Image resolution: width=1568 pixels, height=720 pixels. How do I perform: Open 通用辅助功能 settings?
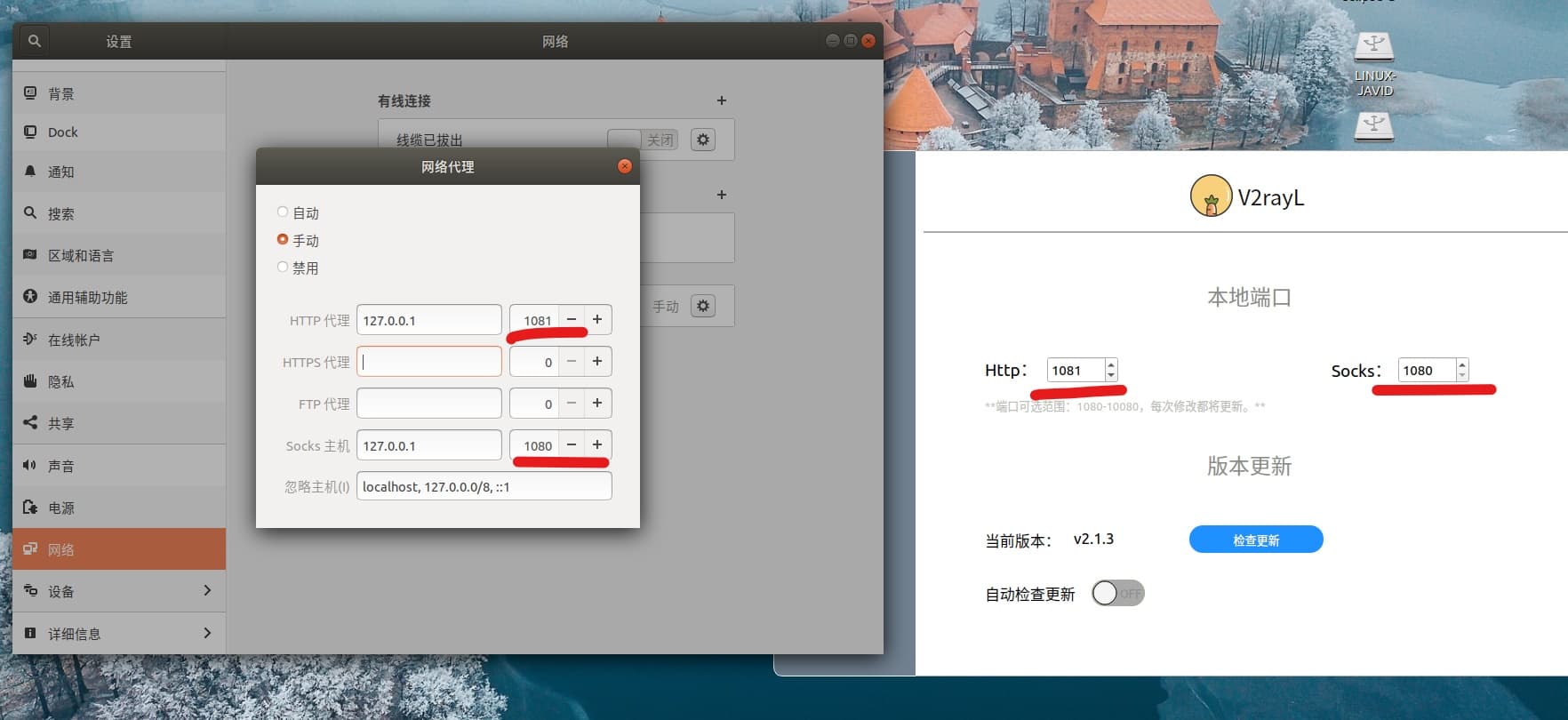(x=119, y=297)
